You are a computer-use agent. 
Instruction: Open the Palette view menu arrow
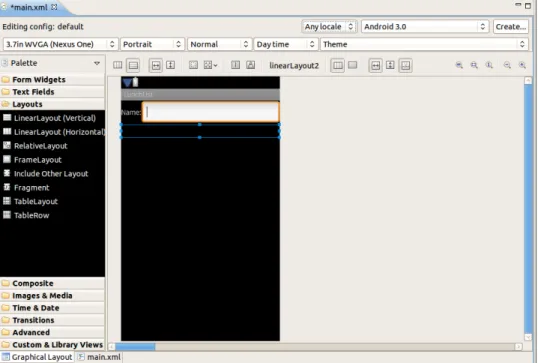[x=97, y=63]
